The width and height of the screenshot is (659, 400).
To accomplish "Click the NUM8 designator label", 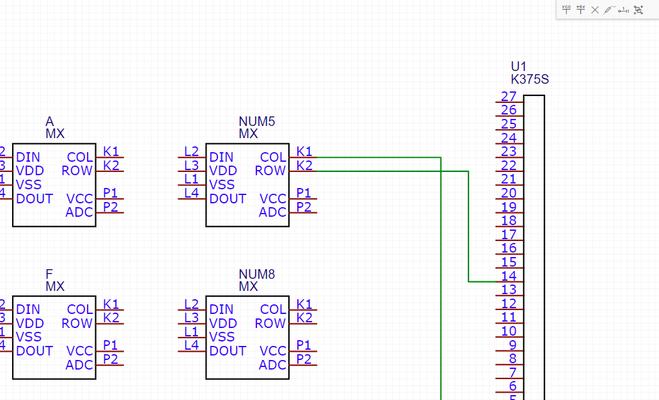I will [257, 274].
